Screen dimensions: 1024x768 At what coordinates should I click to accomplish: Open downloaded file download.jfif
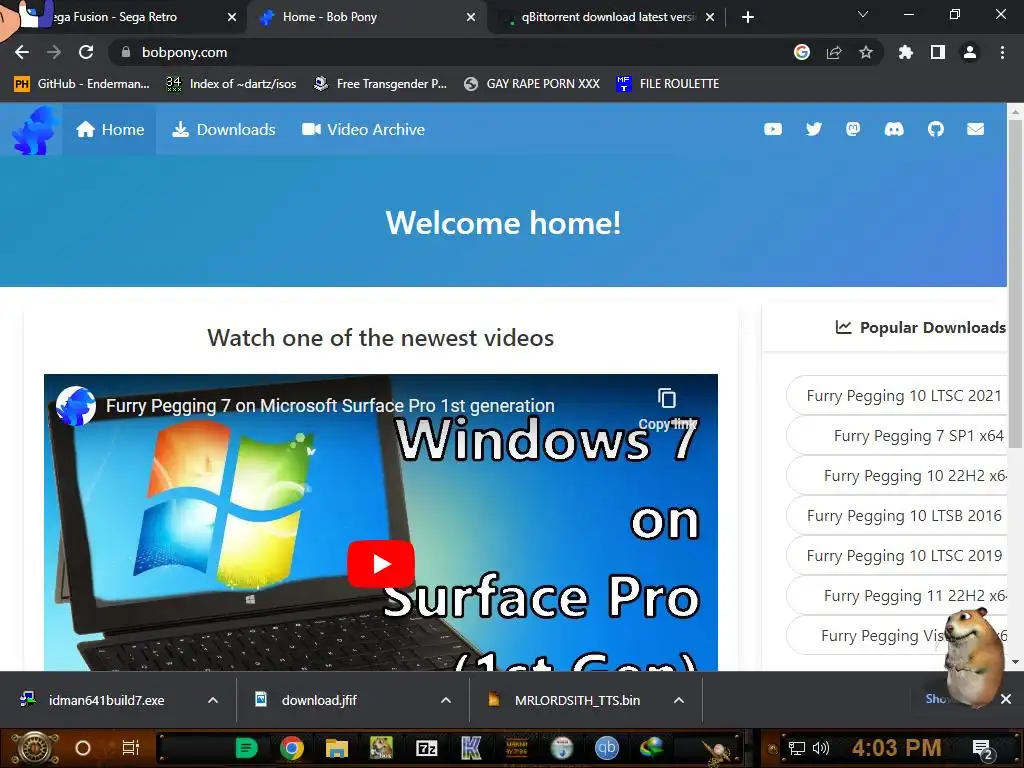click(319, 700)
